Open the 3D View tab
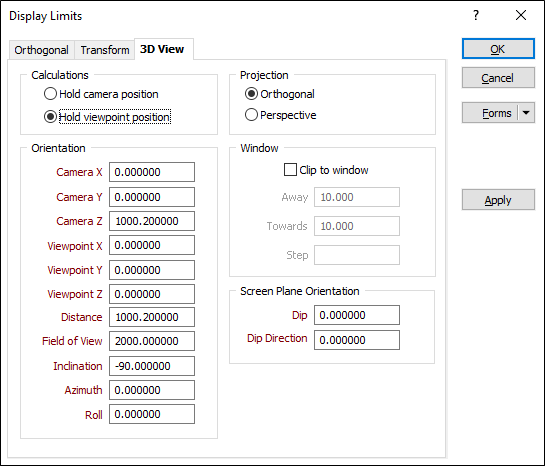The image size is (545, 466). click(162, 49)
